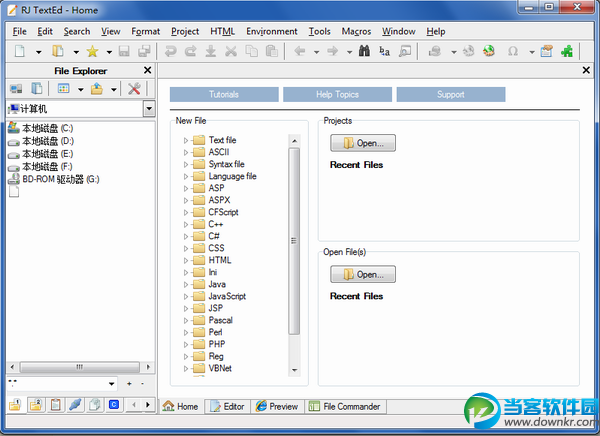The width and height of the screenshot is (600, 436).
Task: Click the Undo toolbar icon
Action: click(171, 51)
